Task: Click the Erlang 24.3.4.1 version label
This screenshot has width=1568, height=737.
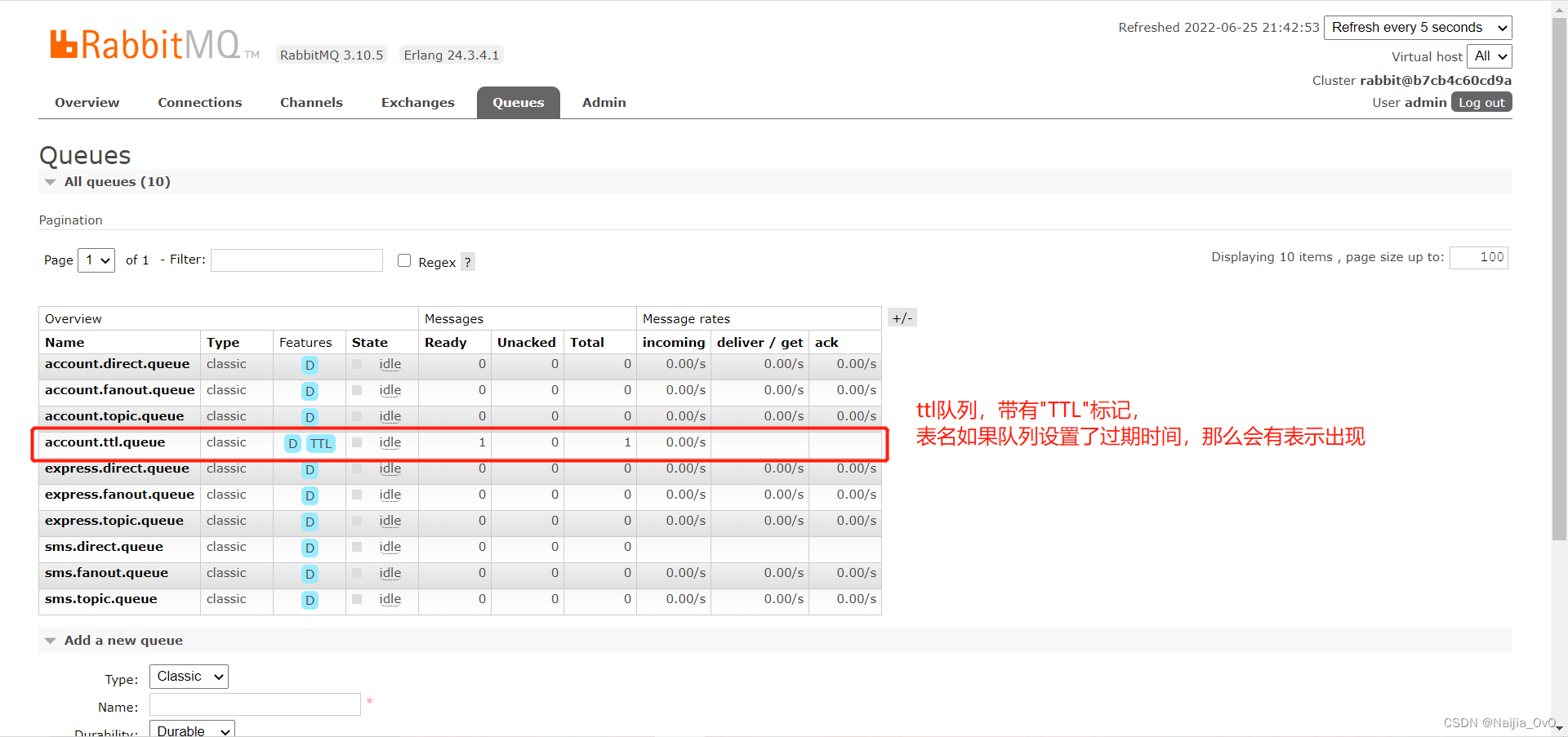Action: coord(452,55)
